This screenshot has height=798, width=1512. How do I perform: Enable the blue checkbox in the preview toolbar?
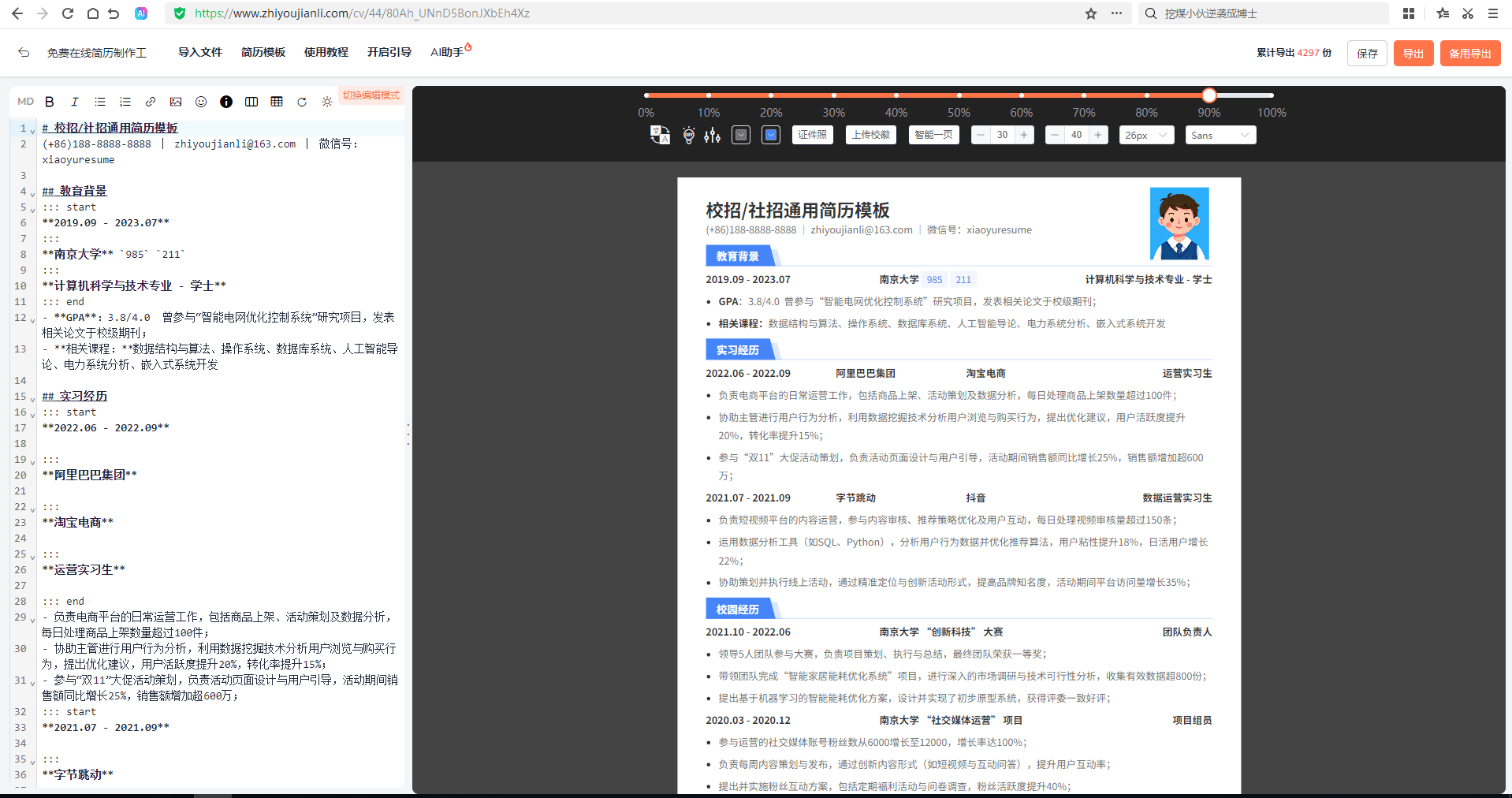(770, 135)
